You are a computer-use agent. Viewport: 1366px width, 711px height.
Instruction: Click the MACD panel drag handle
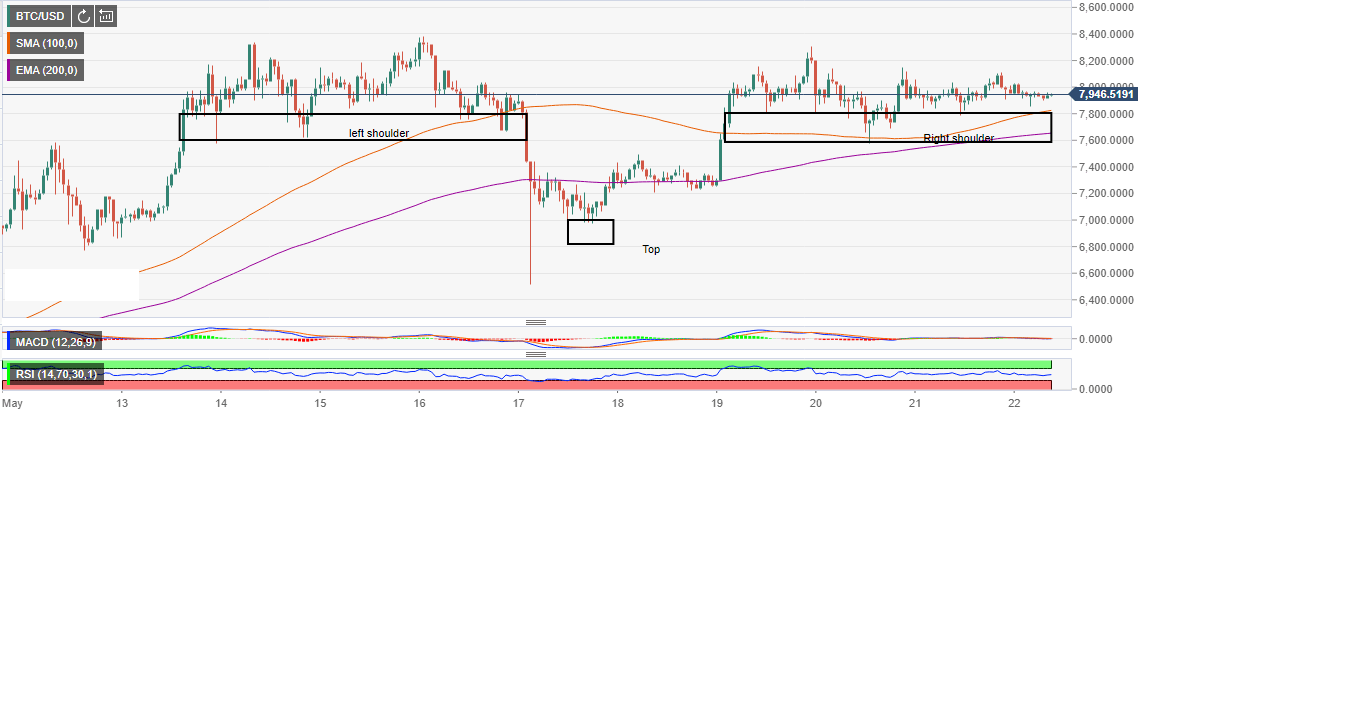[x=537, y=322]
